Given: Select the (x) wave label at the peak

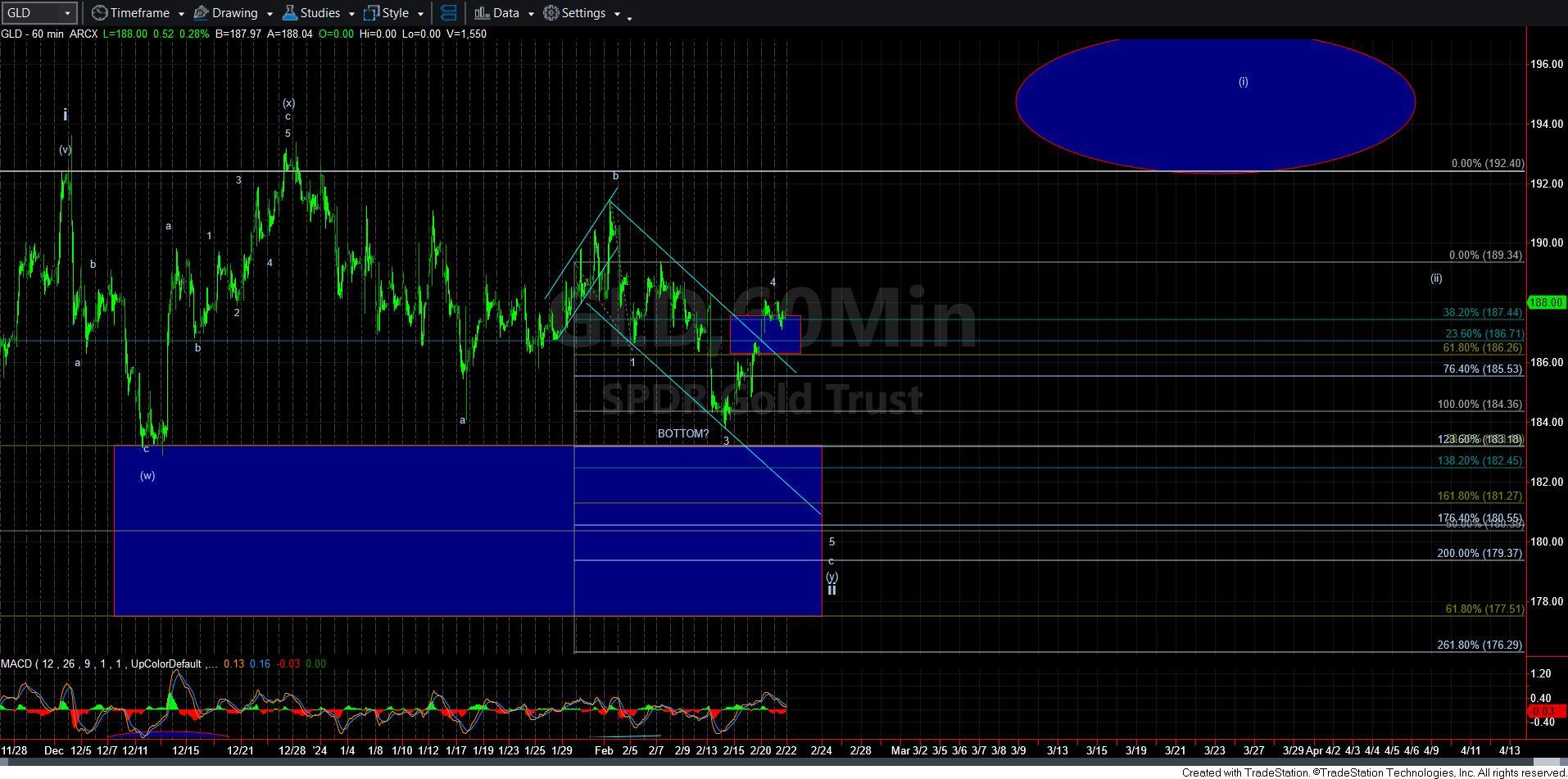Looking at the screenshot, I should (288, 103).
